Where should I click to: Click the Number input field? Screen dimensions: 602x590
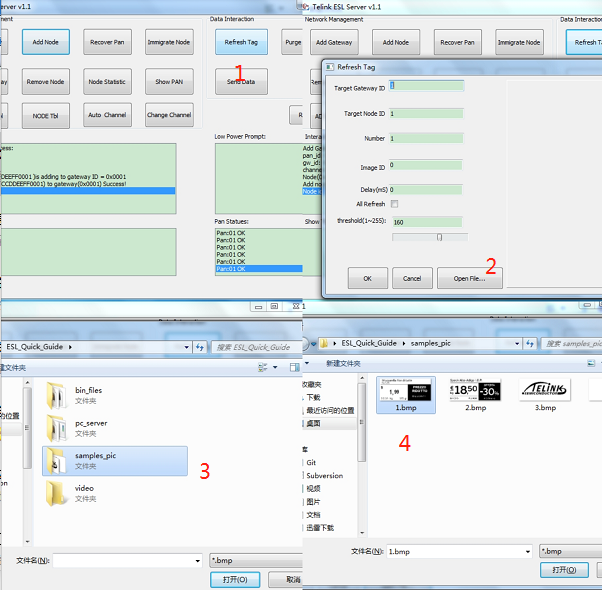click(x=426, y=138)
